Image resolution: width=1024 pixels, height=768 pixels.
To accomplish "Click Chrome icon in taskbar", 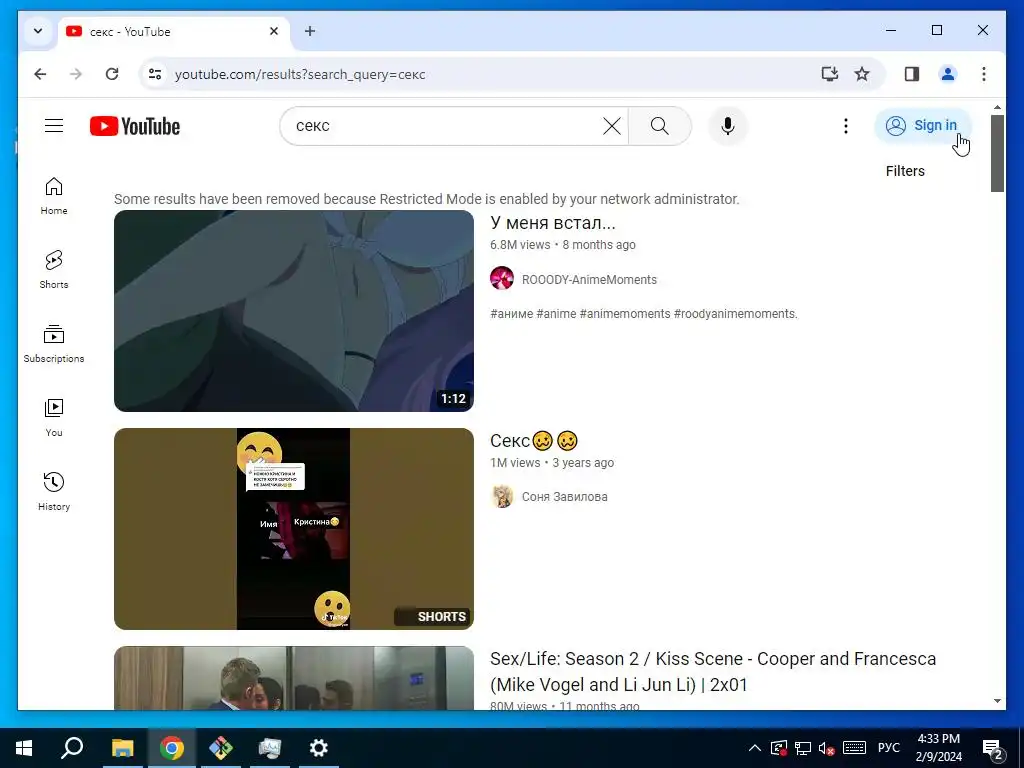I will (172, 748).
